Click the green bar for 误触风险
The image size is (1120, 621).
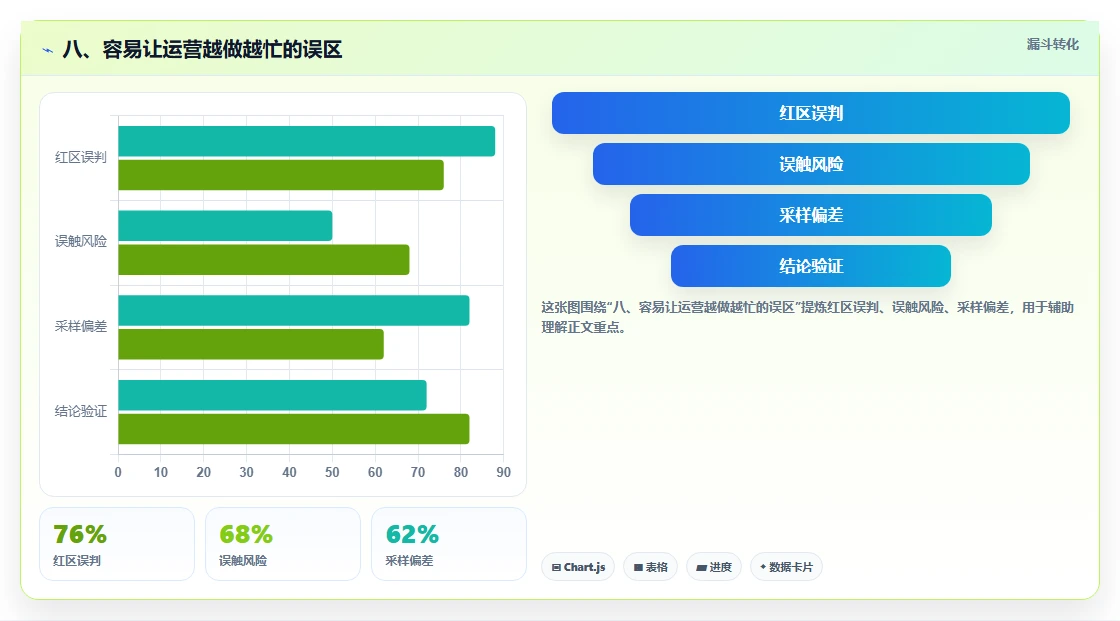click(264, 259)
